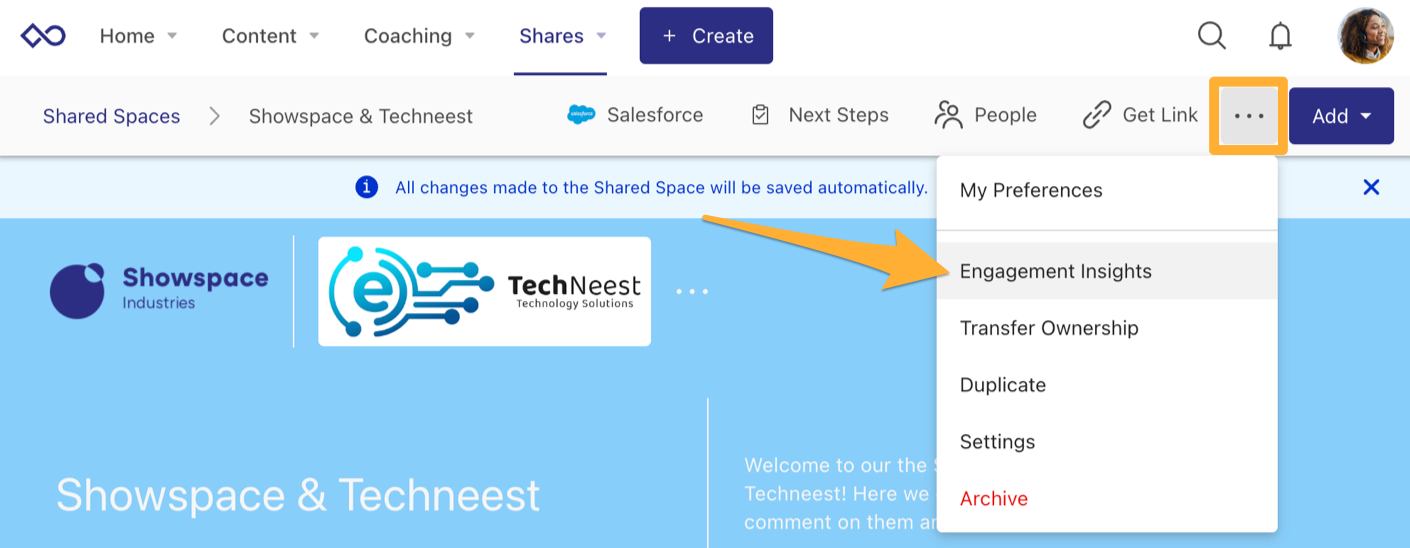The height and width of the screenshot is (548, 1410).
Task: Select Engagement Insights from menu
Action: pyautogui.click(x=1055, y=271)
